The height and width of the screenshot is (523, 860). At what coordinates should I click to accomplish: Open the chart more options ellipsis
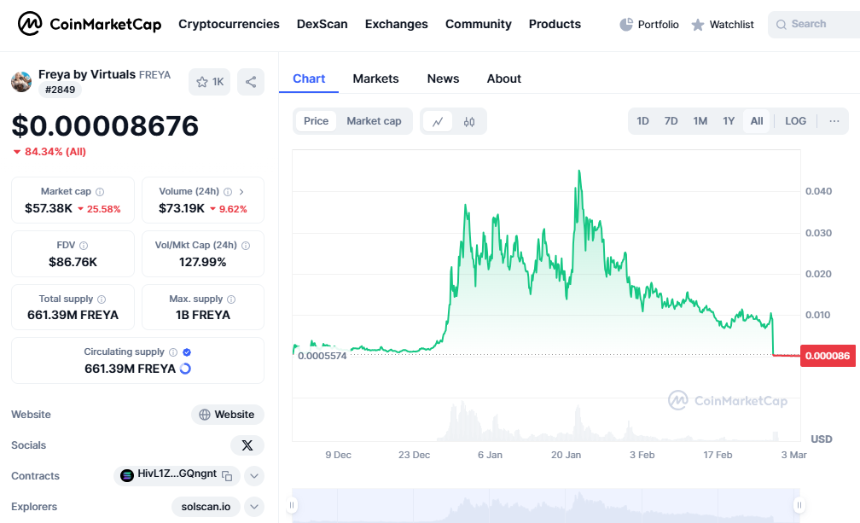click(x=834, y=121)
